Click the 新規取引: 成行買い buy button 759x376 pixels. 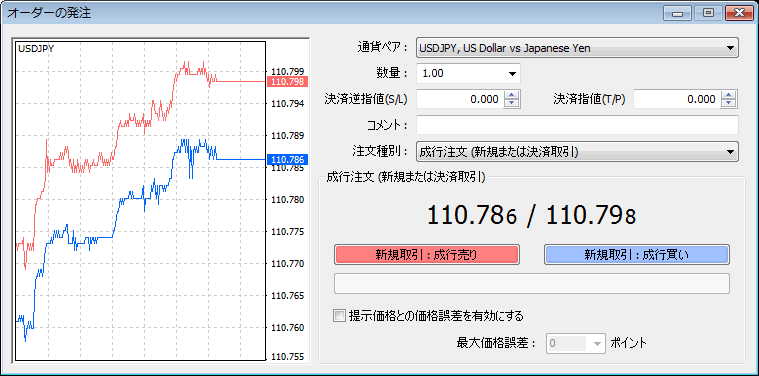[x=637, y=255]
